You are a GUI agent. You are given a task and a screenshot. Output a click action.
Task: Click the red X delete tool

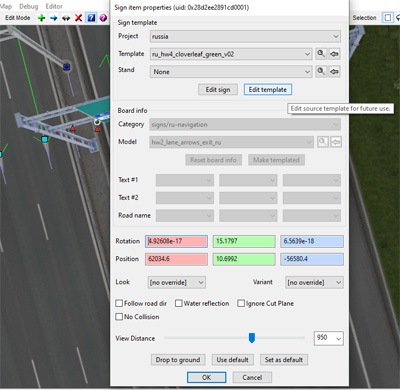pos(79,18)
